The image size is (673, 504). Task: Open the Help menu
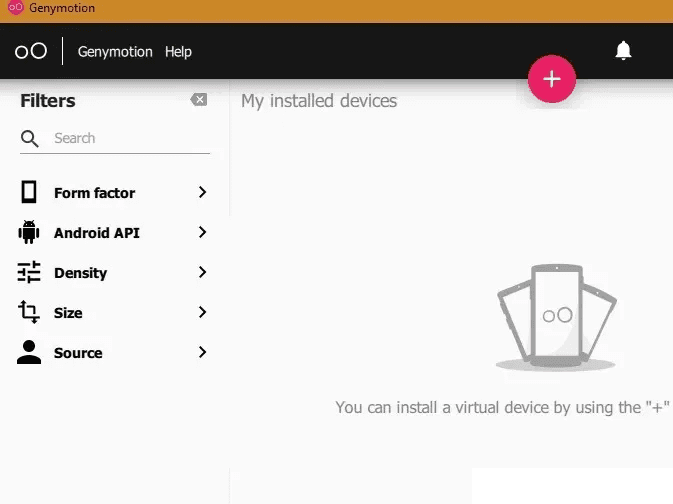click(178, 52)
